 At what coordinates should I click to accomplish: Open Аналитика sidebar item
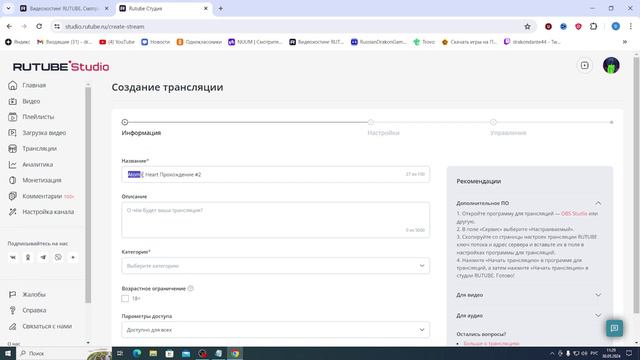coord(30,164)
